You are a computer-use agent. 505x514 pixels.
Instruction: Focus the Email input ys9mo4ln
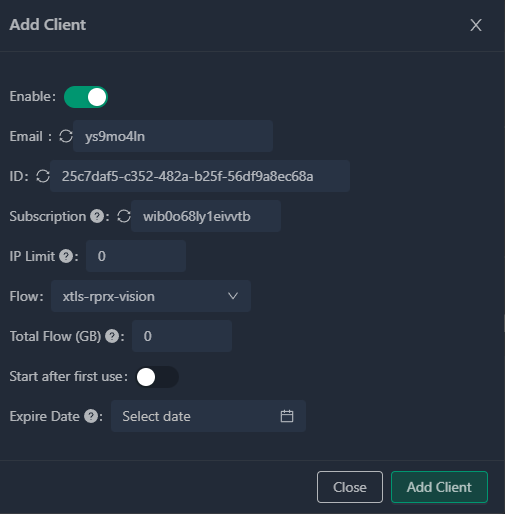pos(173,136)
